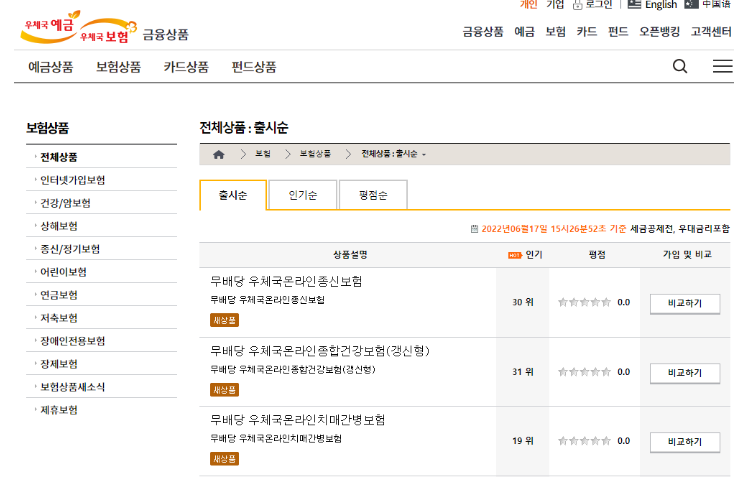Open 무배당 우체국온라인종신보험 product title
The width and height of the screenshot is (748, 501).
pos(286,282)
